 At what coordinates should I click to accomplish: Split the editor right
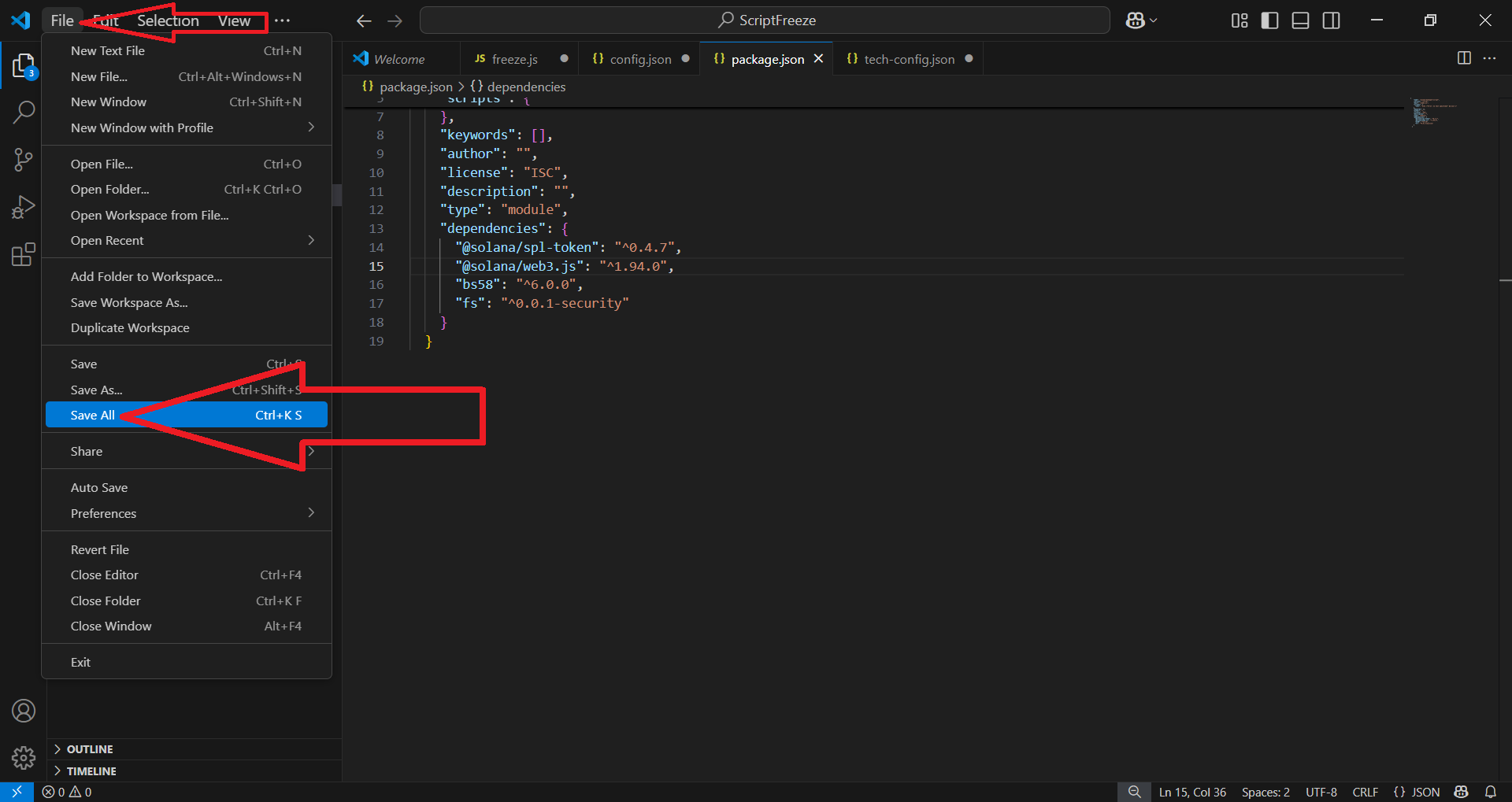1464,58
